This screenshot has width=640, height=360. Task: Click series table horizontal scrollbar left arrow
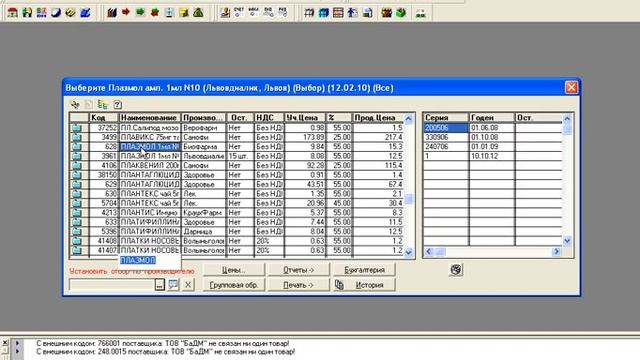pyautogui.click(x=429, y=251)
